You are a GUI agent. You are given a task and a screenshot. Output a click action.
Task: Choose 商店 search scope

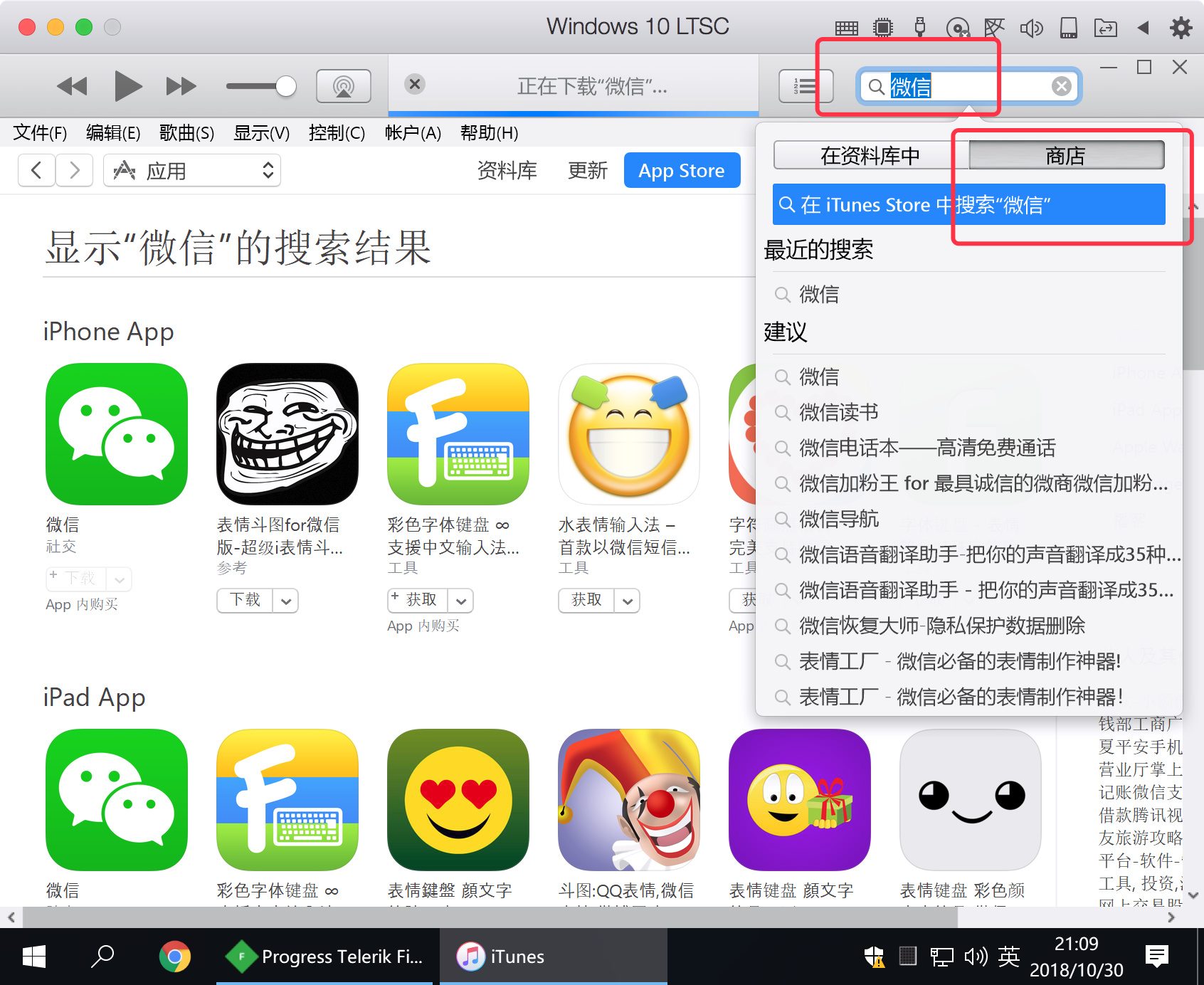pyautogui.click(x=1066, y=155)
